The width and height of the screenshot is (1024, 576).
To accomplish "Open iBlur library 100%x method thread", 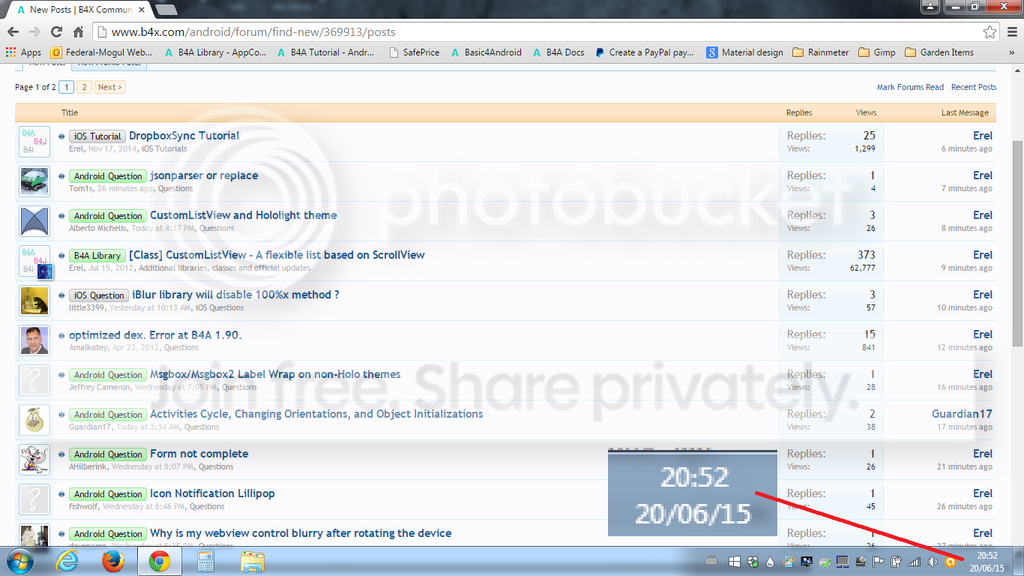I will pyautogui.click(x=236, y=295).
